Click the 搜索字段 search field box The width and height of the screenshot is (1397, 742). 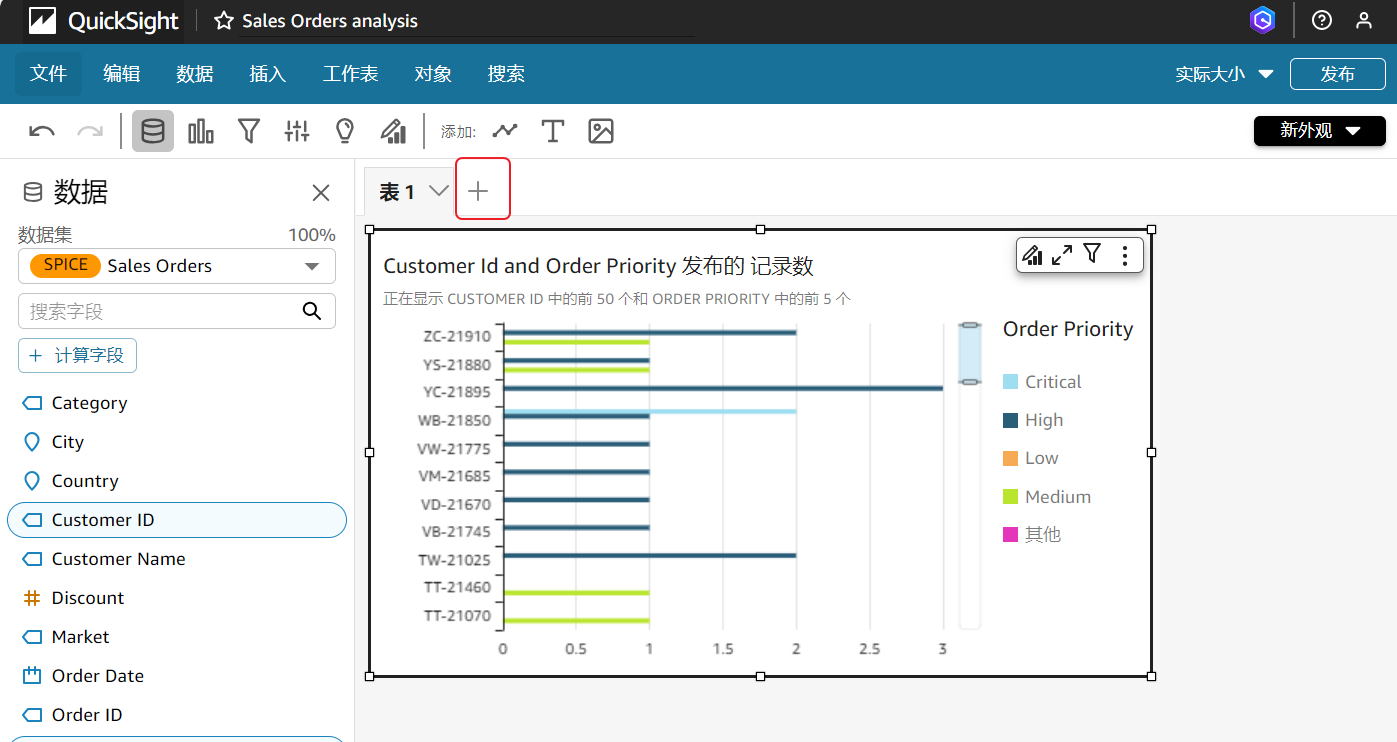pos(160,312)
